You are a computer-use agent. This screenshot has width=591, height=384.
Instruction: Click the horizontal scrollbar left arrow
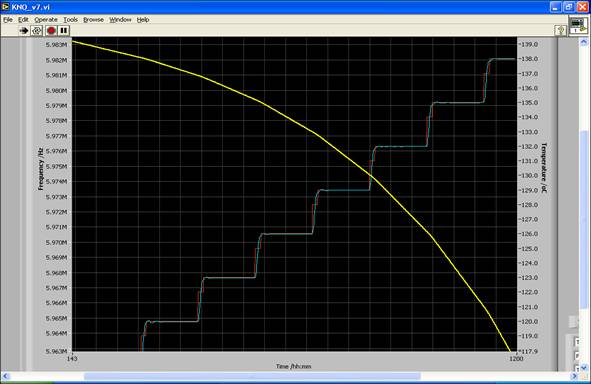(5, 376)
